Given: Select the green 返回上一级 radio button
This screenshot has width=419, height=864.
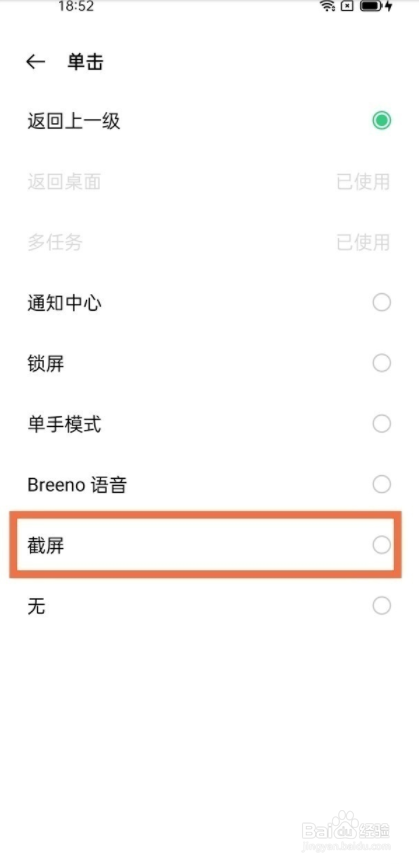Looking at the screenshot, I should click(x=382, y=121).
